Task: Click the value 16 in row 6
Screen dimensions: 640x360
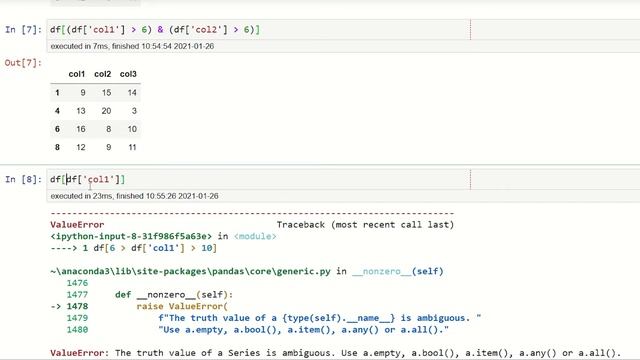Action: (81, 129)
